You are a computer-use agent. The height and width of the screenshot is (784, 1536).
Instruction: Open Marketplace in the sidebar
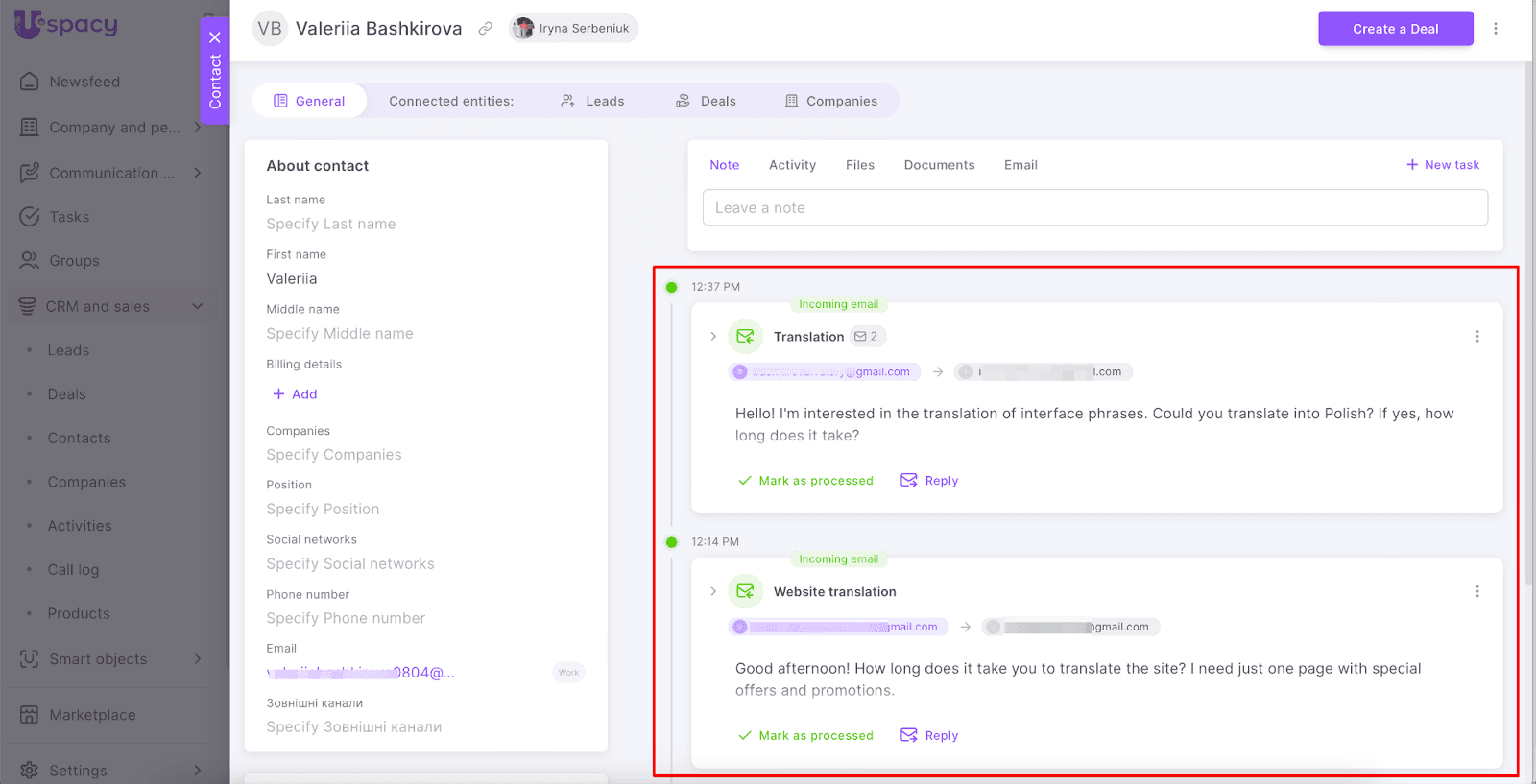click(92, 715)
